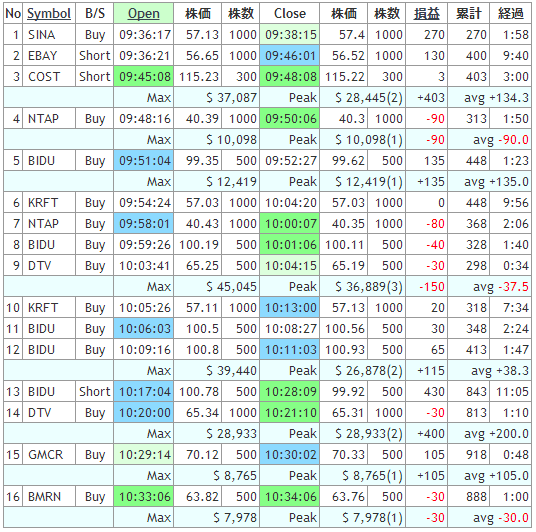Click close time 09:38:15 for SINA
Image resolution: width=536 pixels, height=532 pixels.
(290, 35)
